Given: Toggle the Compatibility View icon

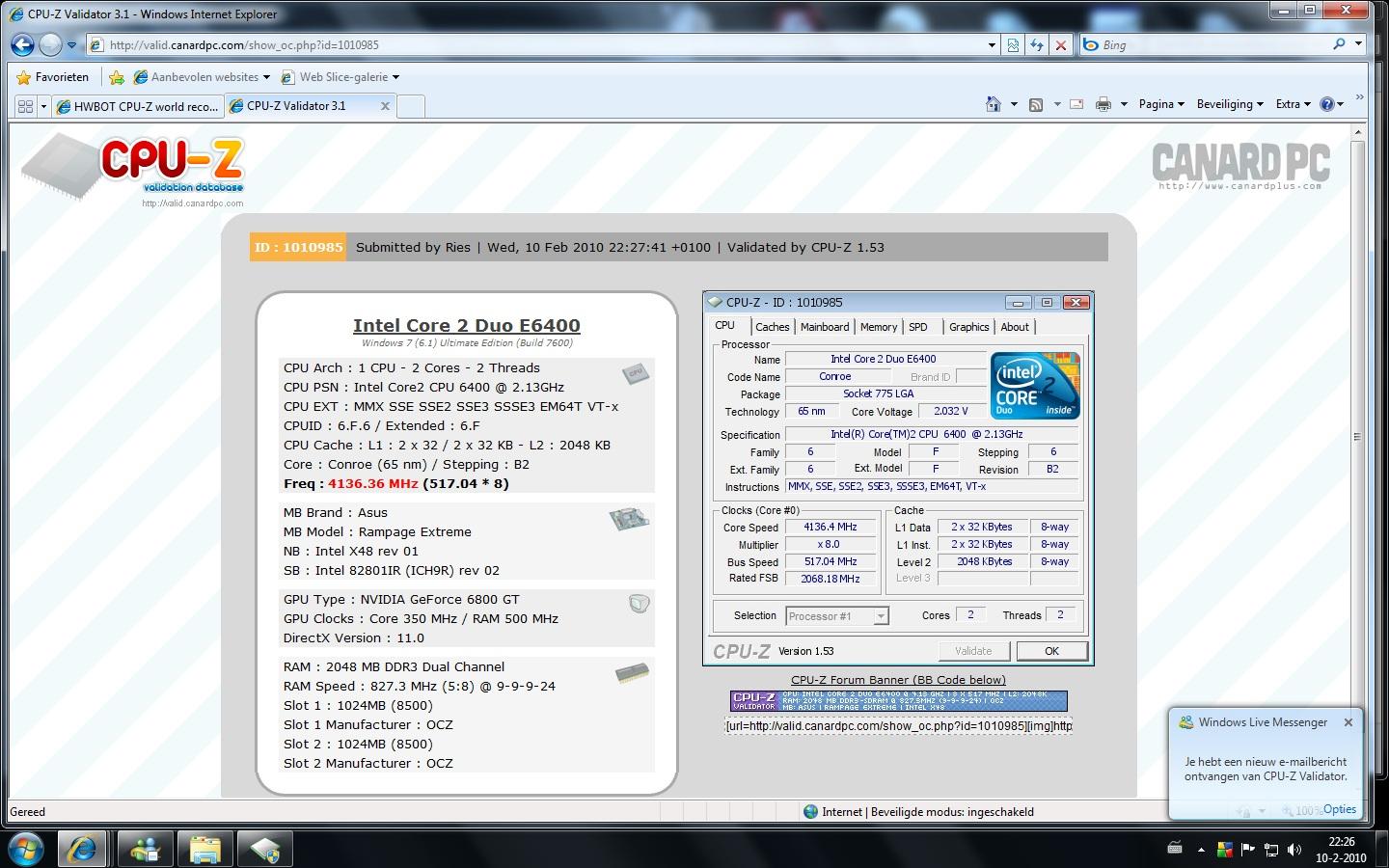Looking at the screenshot, I should coord(1012,44).
